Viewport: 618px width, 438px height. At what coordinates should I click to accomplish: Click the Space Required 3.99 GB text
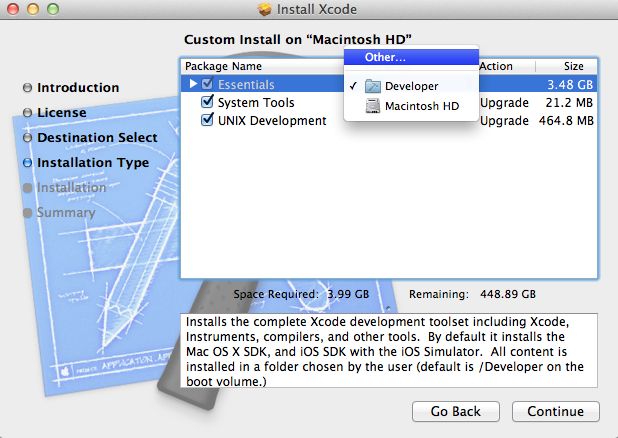tap(301, 294)
